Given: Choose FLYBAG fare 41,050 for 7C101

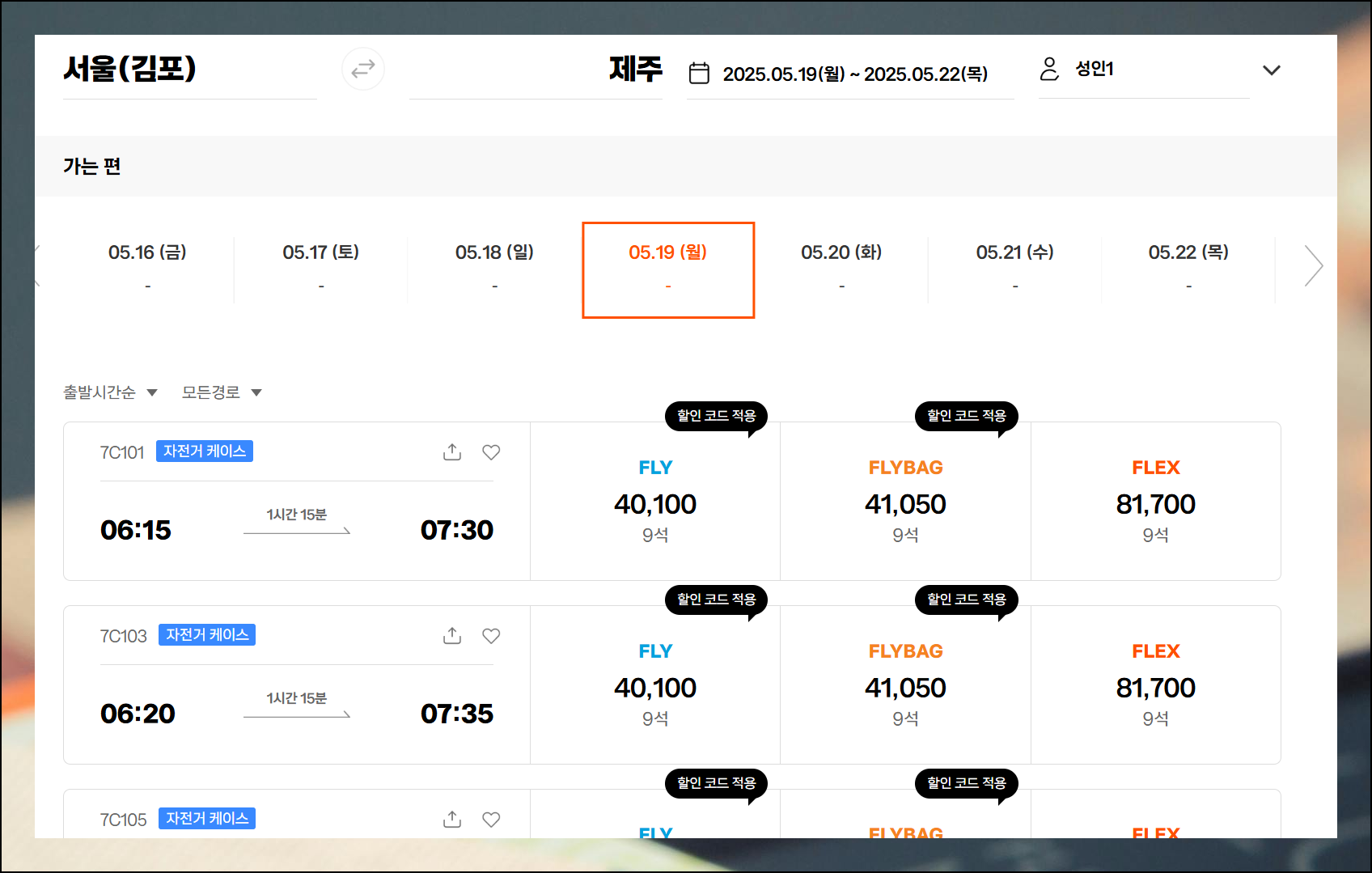Looking at the screenshot, I should click(x=905, y=502).
